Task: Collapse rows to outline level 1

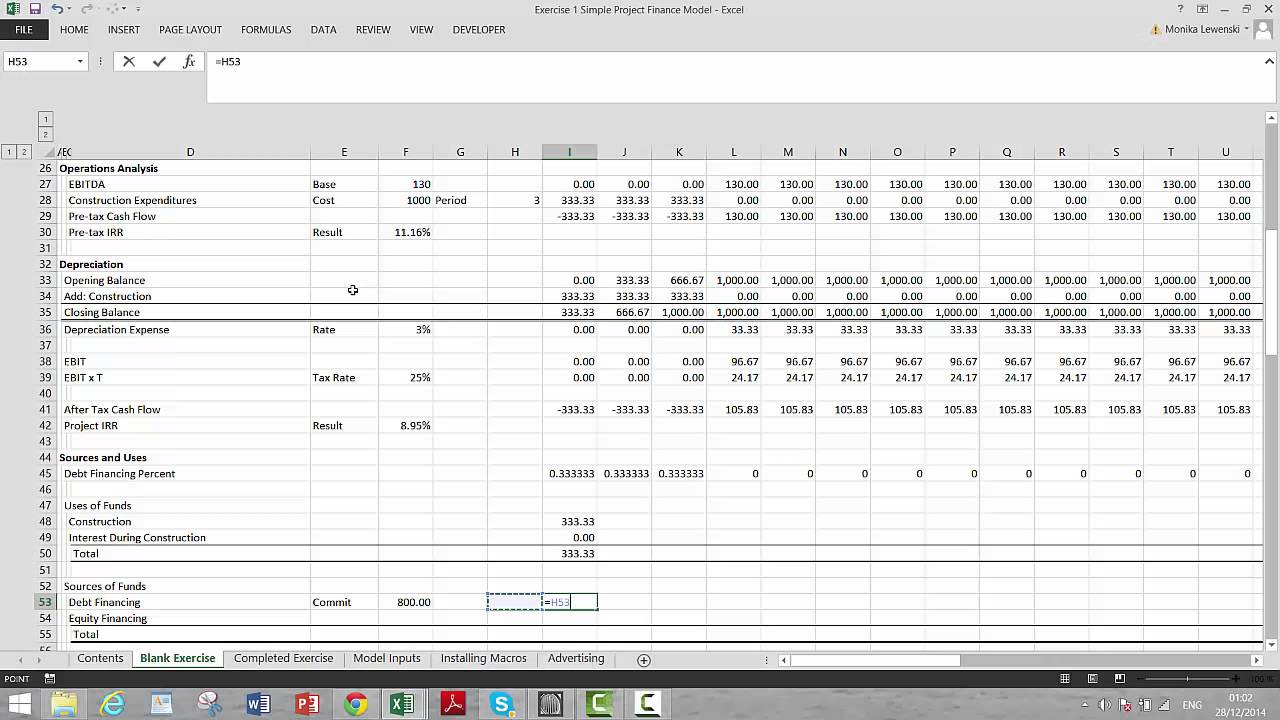Action: click(9, 152)
